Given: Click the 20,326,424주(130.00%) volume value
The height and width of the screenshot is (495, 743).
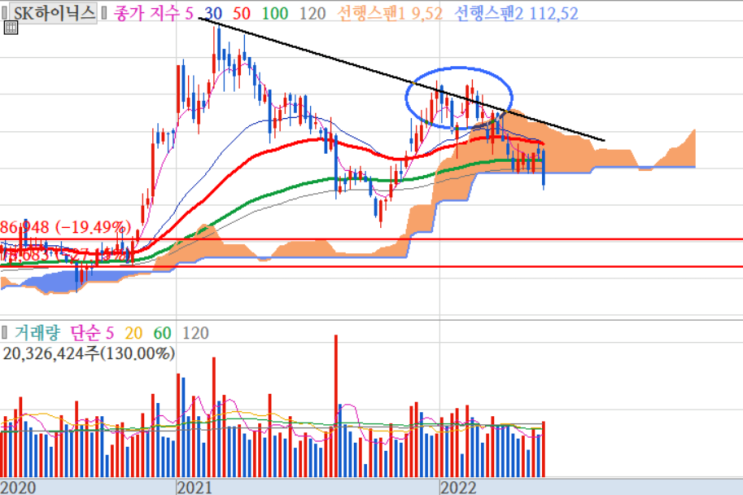Looking at the screenshot, I should 89,353.
